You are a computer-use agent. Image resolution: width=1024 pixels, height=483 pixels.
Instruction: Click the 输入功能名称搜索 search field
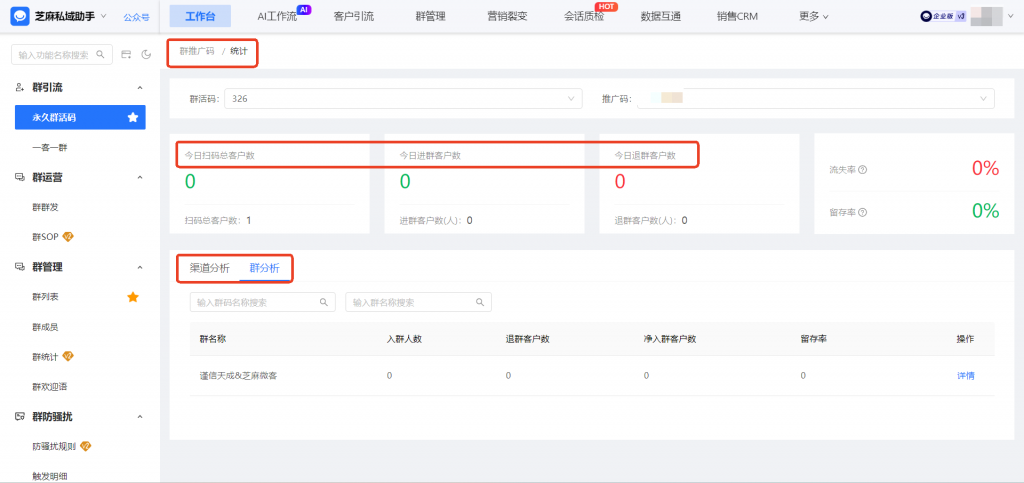pyautogui.click(x=55, y=55)
